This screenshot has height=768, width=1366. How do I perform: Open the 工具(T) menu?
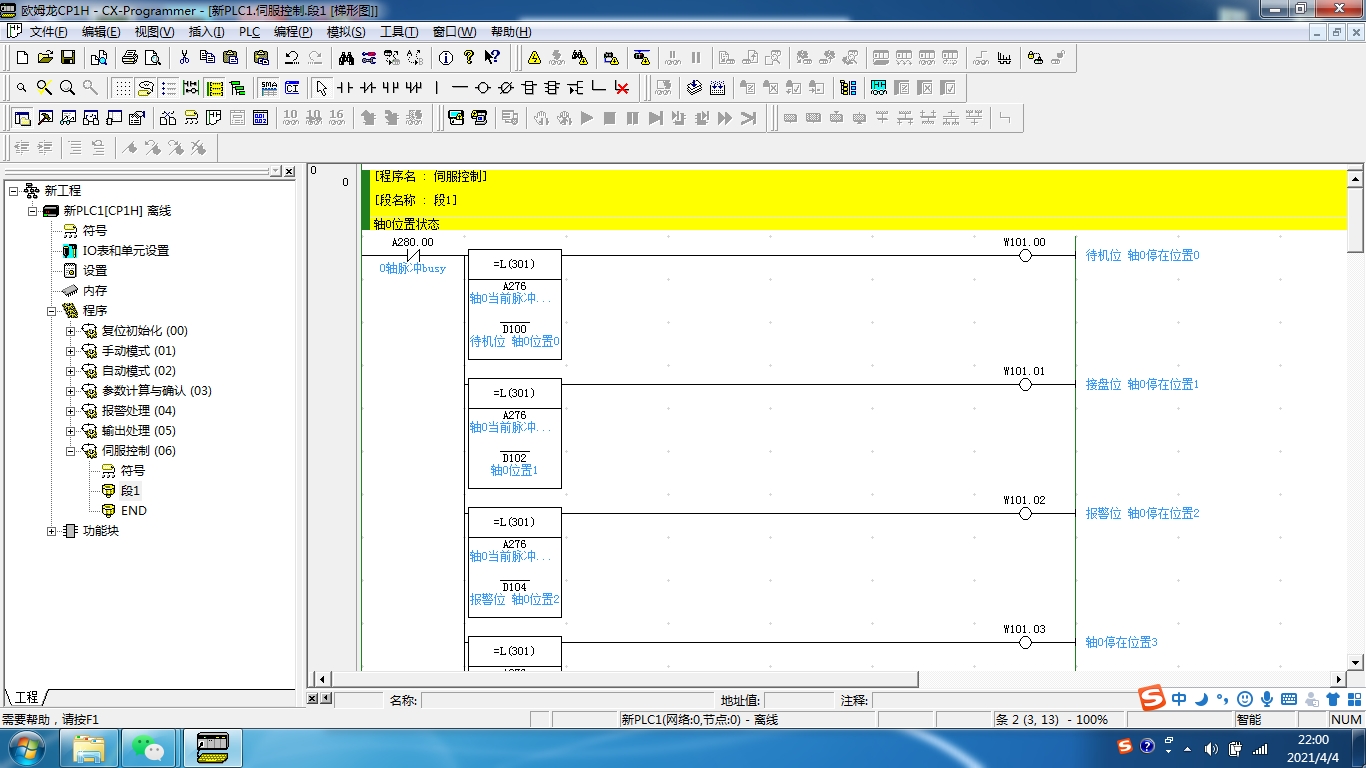tap(399, 32)
